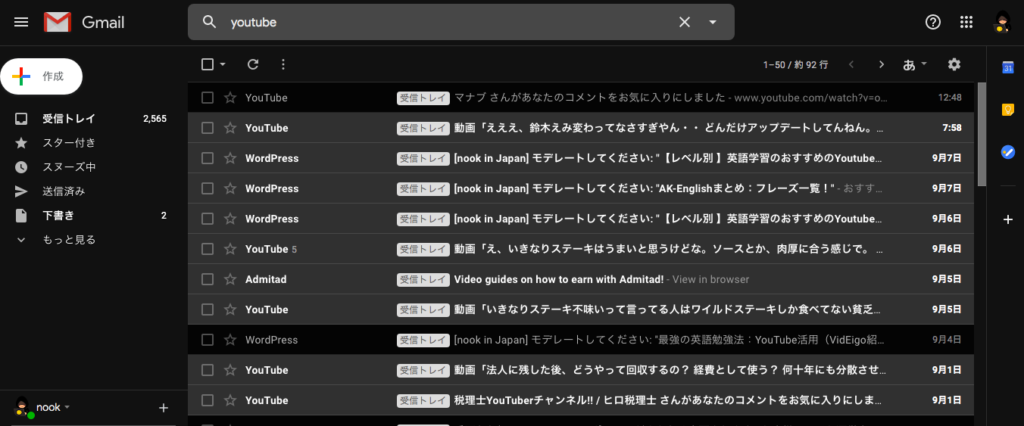1024x426 pixels.
Task: Click the Gmail logo
Action: pyautogui.click(x=84, y=22)
